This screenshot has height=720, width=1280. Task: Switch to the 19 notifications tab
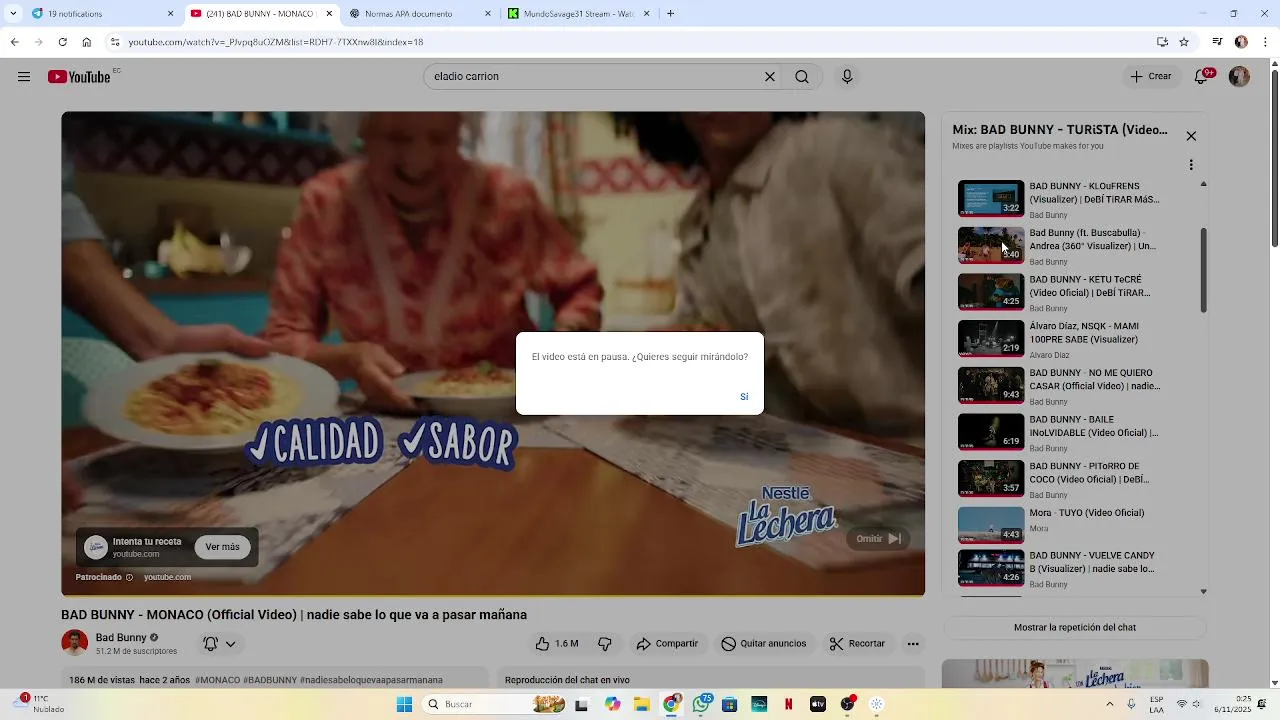(x=101, y=14)
